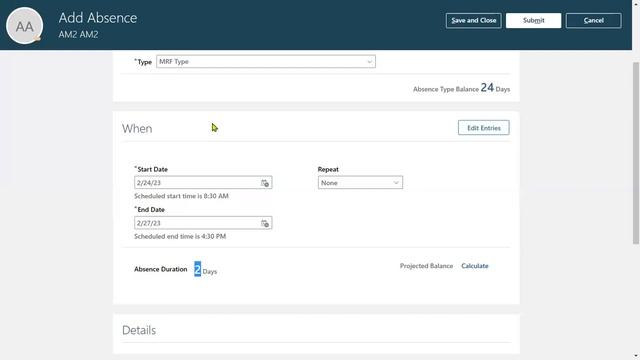Click the Add Absence page title
640x360 pixels.
point(98,18)
